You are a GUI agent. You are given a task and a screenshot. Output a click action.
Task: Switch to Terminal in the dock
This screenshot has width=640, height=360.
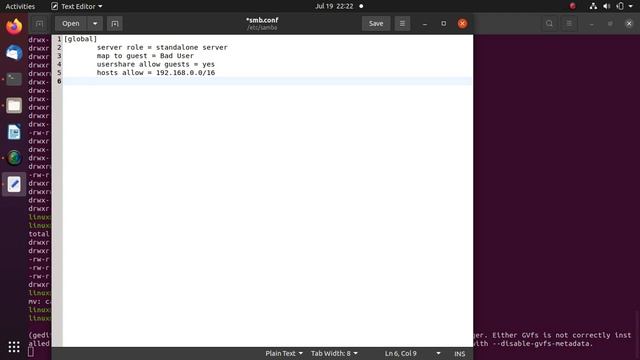[14, 79]
